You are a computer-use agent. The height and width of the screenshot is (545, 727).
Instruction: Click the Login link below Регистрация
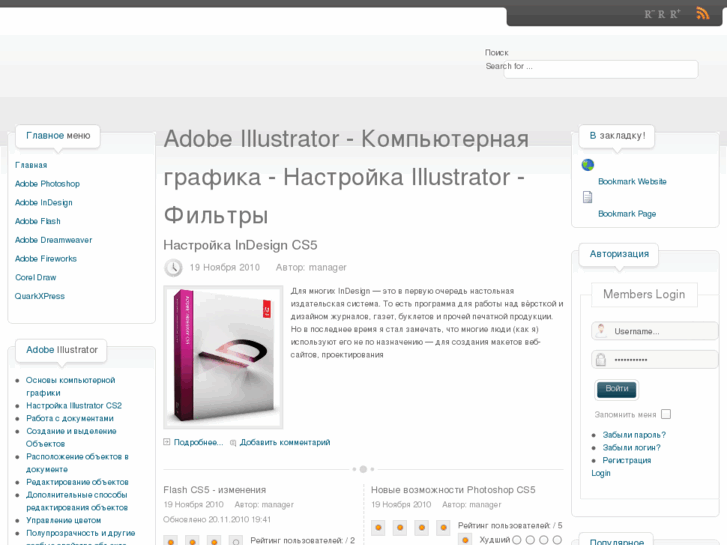tap(601, 473)
